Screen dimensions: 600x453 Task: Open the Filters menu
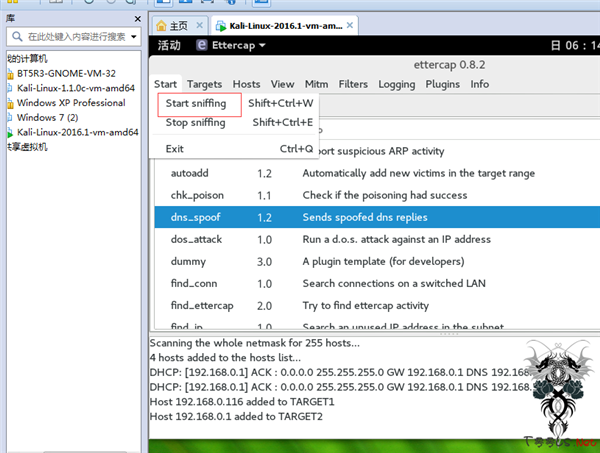point(353,84)
